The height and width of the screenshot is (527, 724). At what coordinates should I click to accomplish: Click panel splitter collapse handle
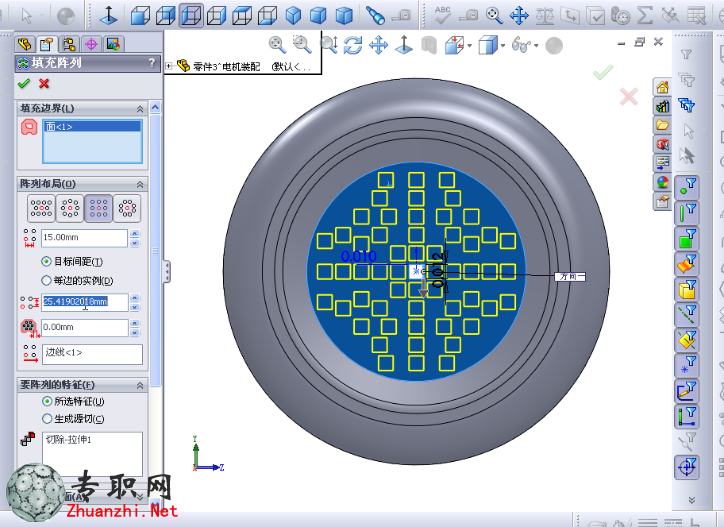pos(167,272)
